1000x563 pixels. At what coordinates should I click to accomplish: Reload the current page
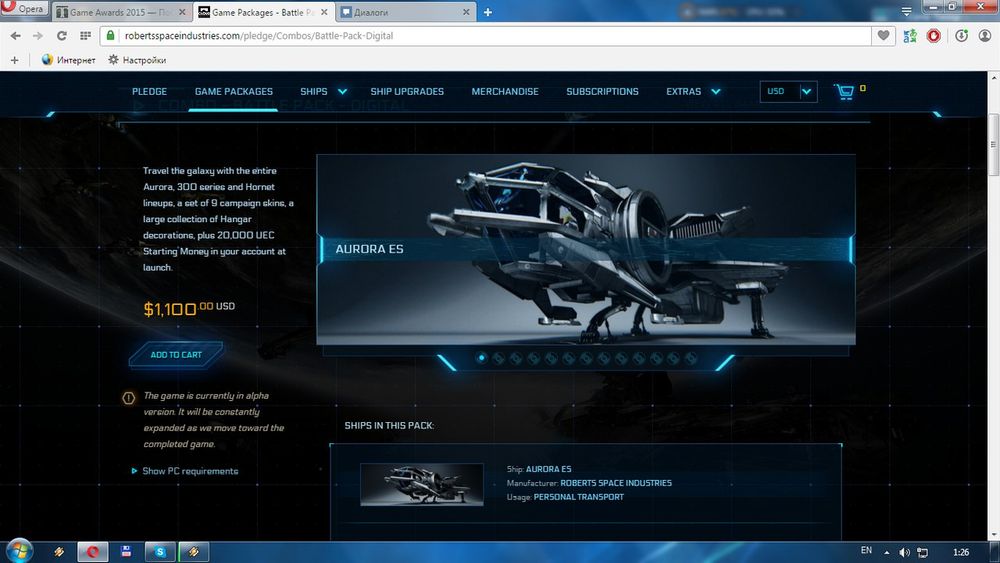[x=61, y=36]
